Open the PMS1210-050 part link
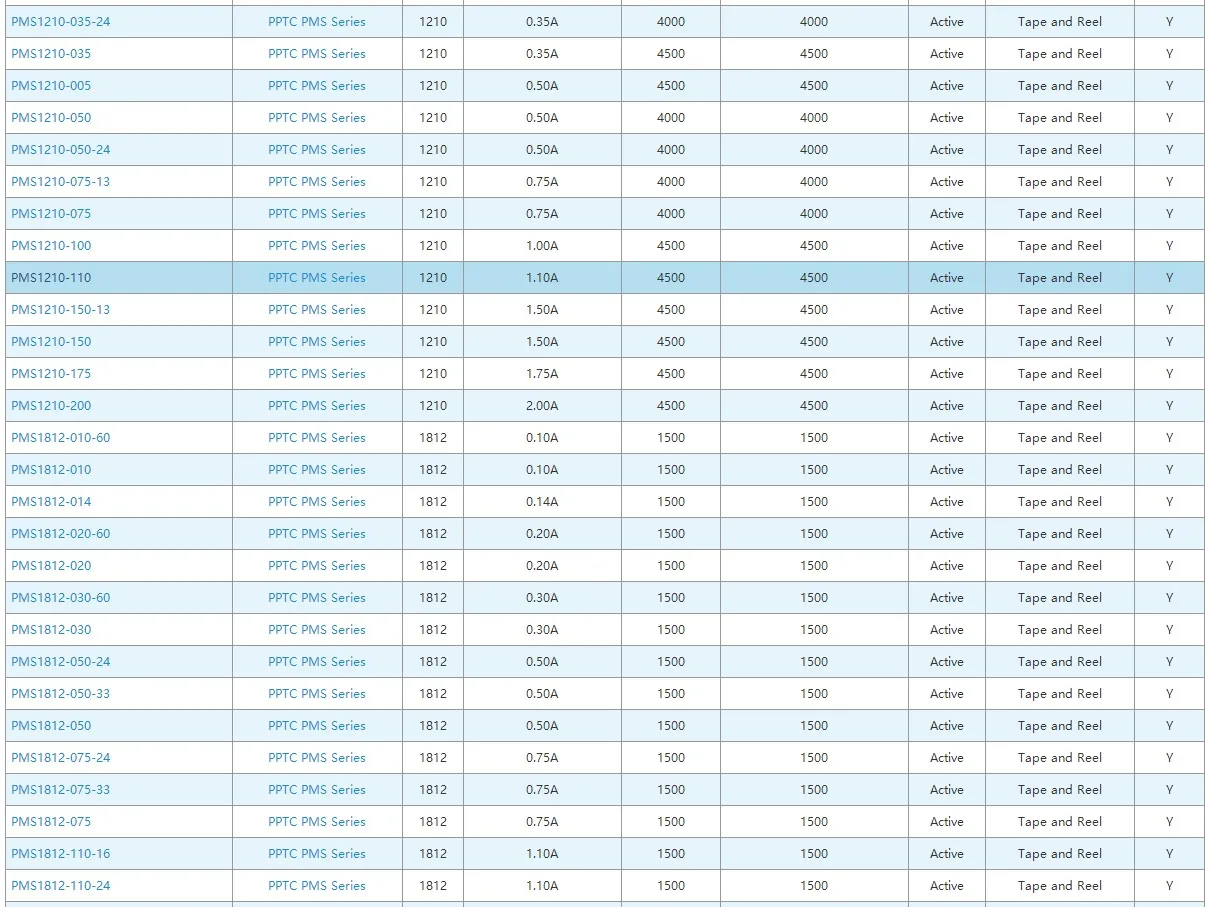Screen dimensions: 1207x907 coord(51,118)
